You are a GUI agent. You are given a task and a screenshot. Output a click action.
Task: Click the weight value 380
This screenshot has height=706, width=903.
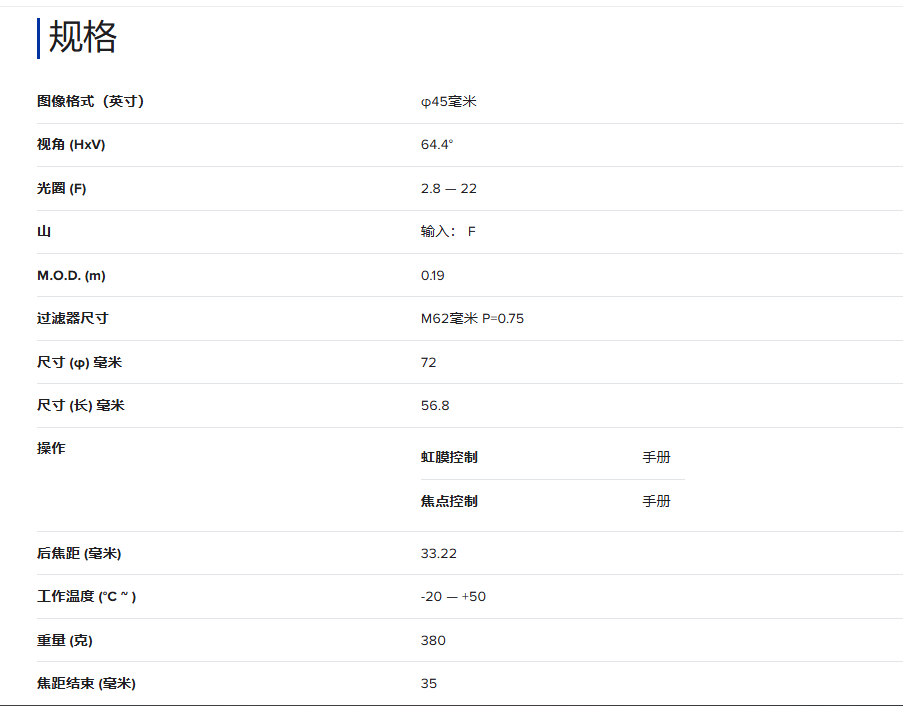coord(433,640)
